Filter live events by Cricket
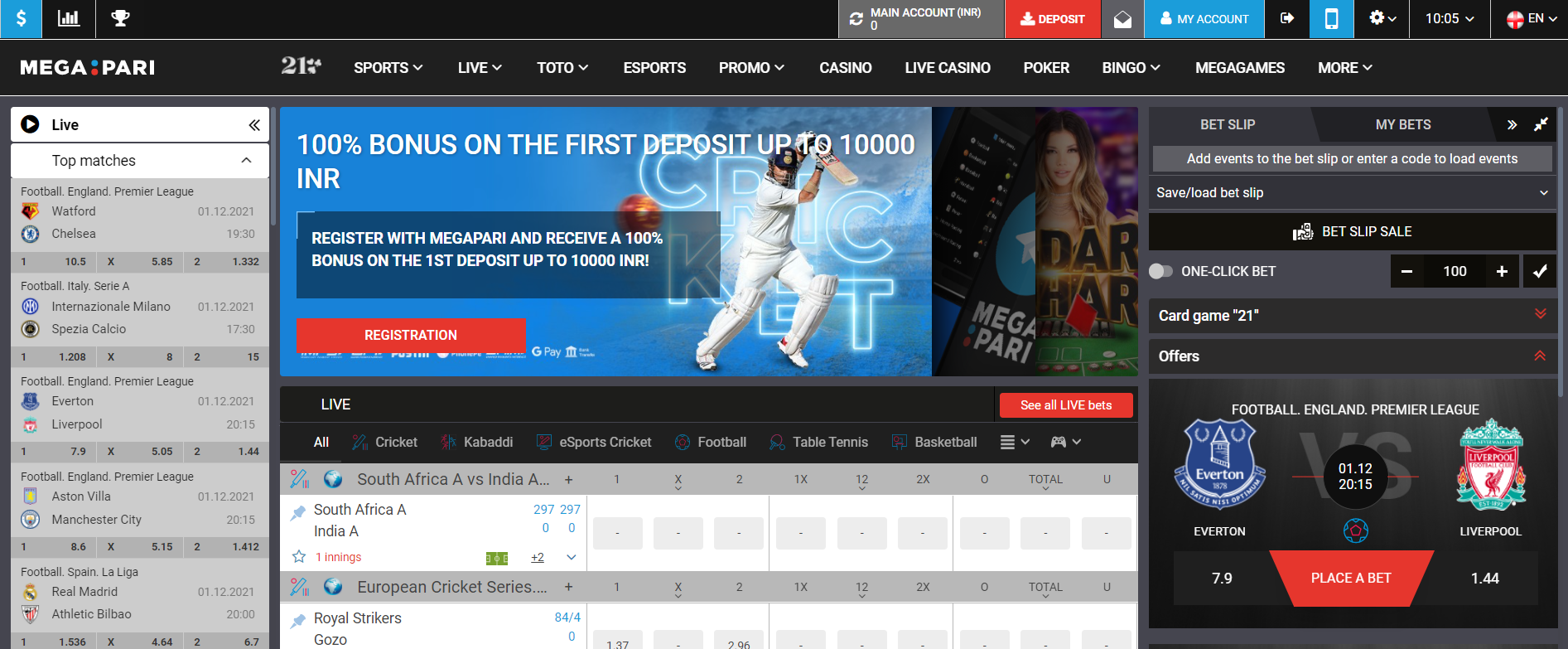 (384, 443)
